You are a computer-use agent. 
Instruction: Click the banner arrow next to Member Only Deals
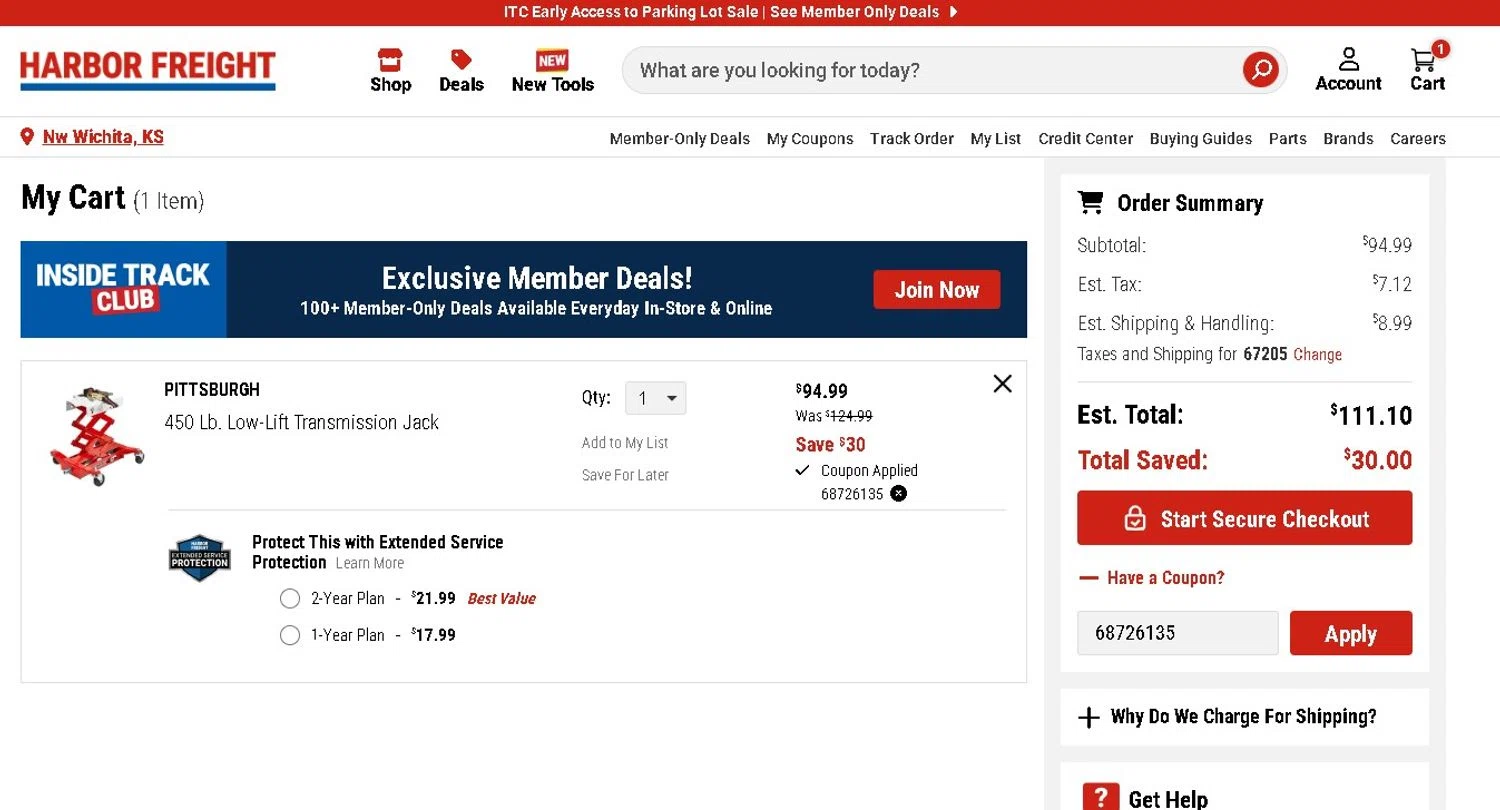coord(953,12)
